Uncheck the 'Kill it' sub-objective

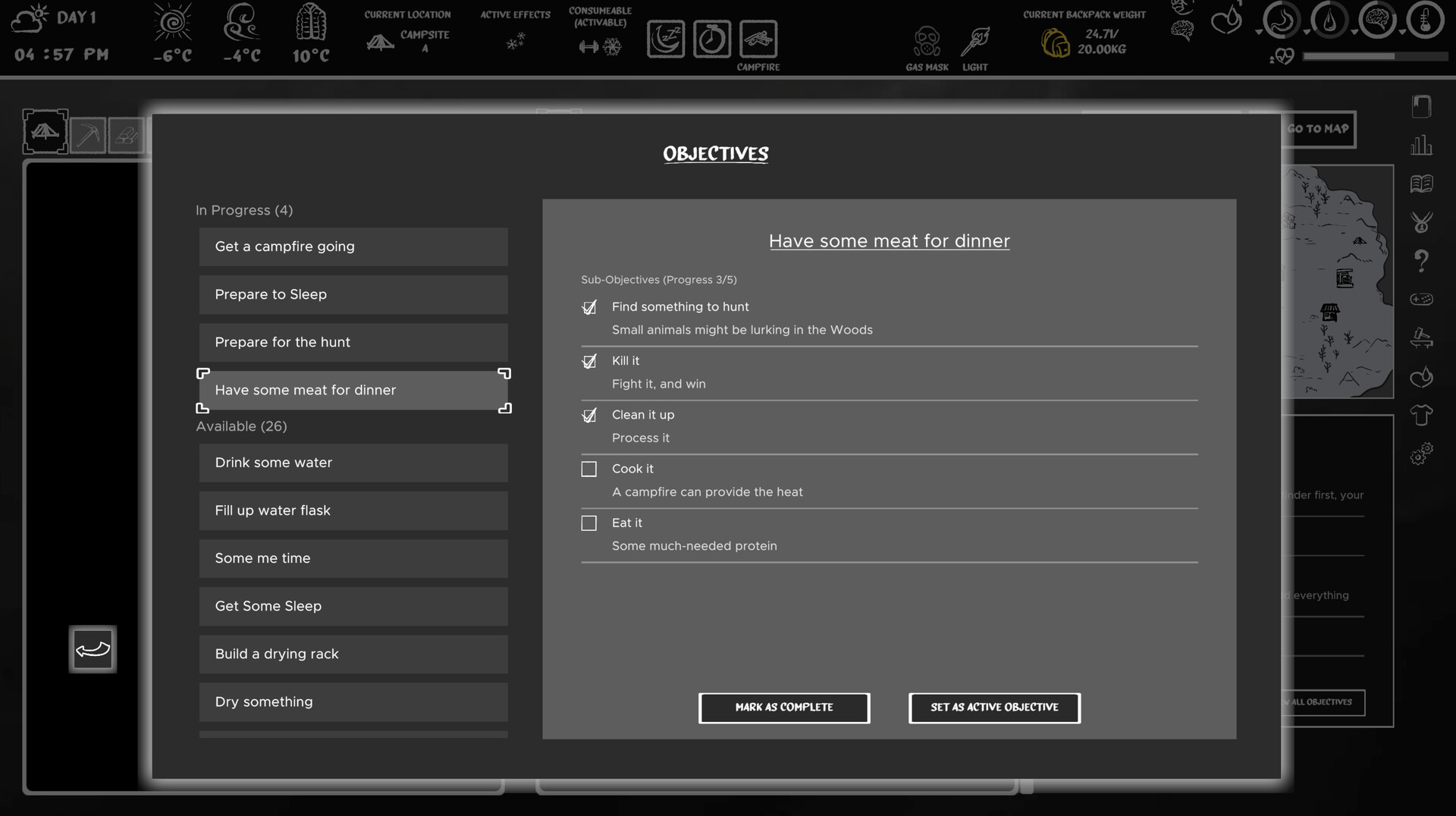(x=589, y=362)
